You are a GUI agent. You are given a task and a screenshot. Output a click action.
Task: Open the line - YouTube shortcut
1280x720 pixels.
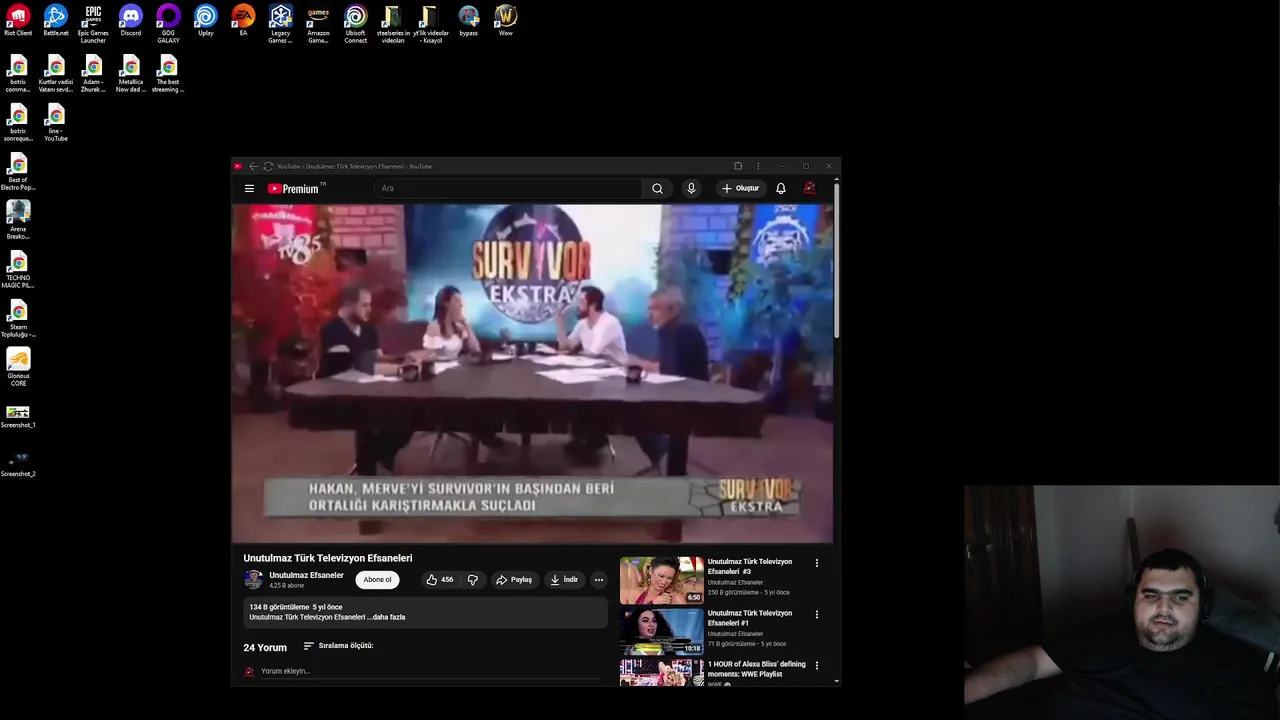point(56,123)
